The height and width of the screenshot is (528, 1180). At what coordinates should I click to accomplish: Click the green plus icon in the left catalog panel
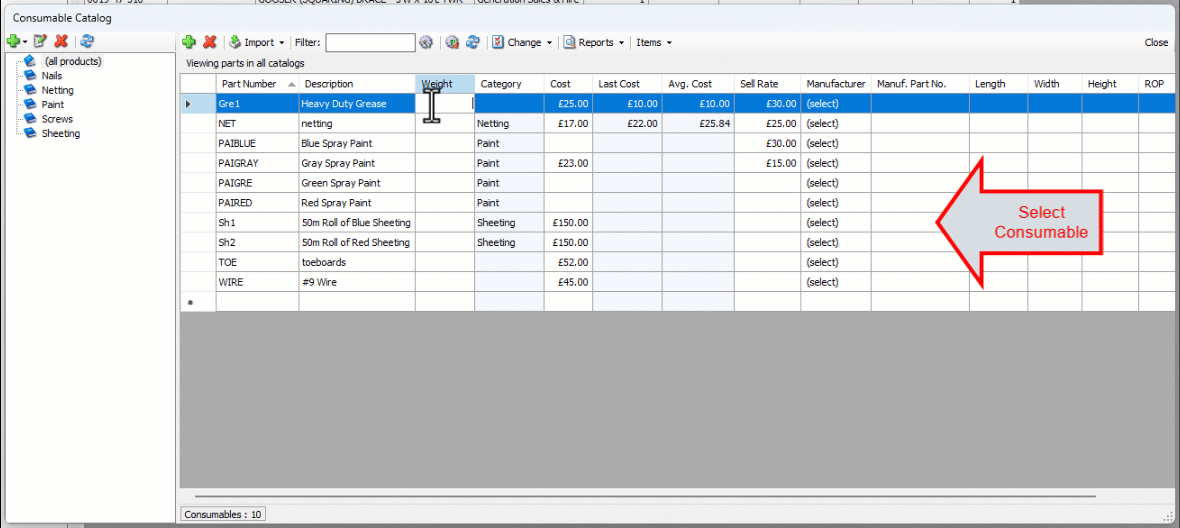13,41
